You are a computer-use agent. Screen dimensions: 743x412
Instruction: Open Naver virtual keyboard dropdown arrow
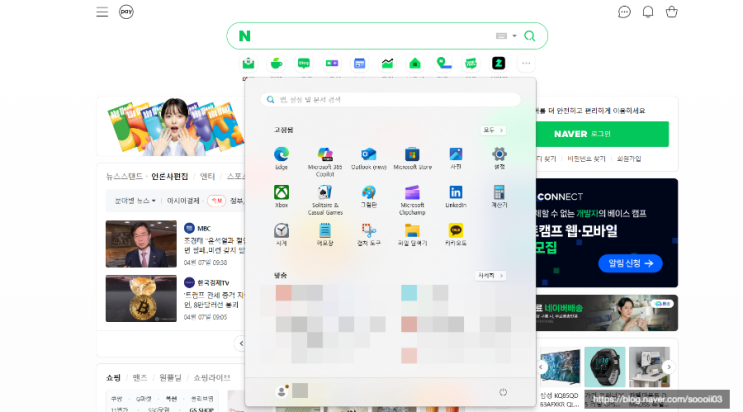[514, 36]
